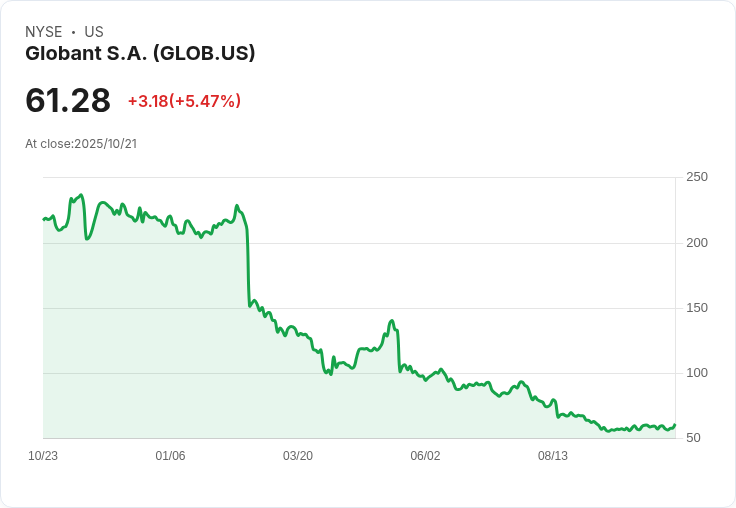Select the +3.18(+5.47%) price change text
This screenshot has height=508, width=736.
184,101
